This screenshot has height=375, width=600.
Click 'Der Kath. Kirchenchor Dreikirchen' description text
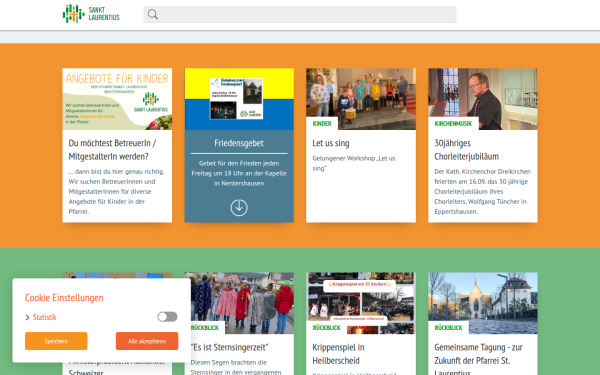click(483, 191)
